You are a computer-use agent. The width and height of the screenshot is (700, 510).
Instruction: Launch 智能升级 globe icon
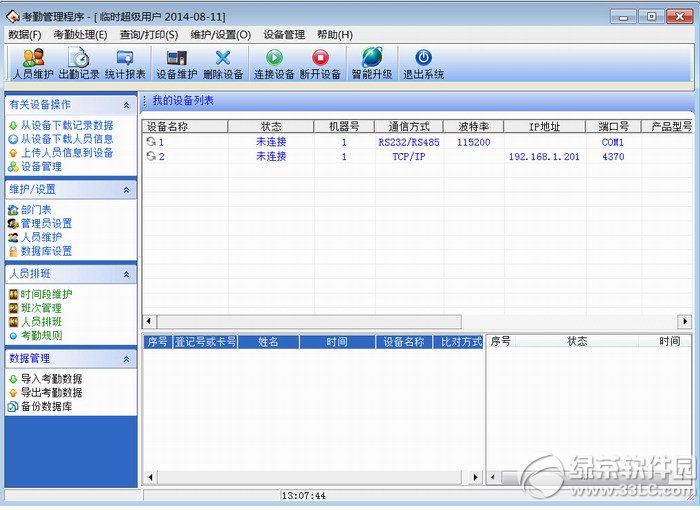point(372,57)
